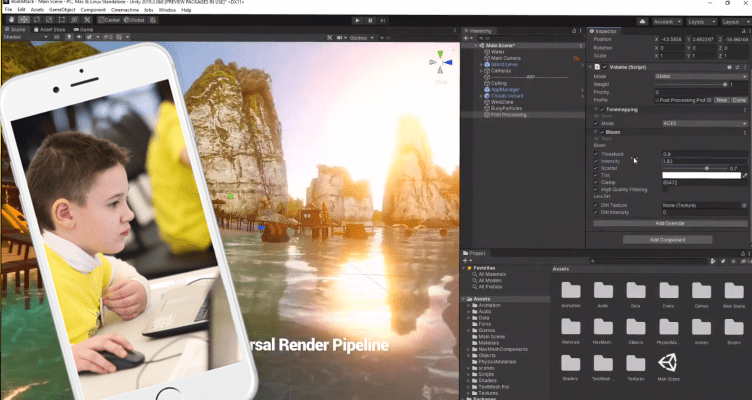Toggle 2D mode in Scene view

click(x=57, y=37)
